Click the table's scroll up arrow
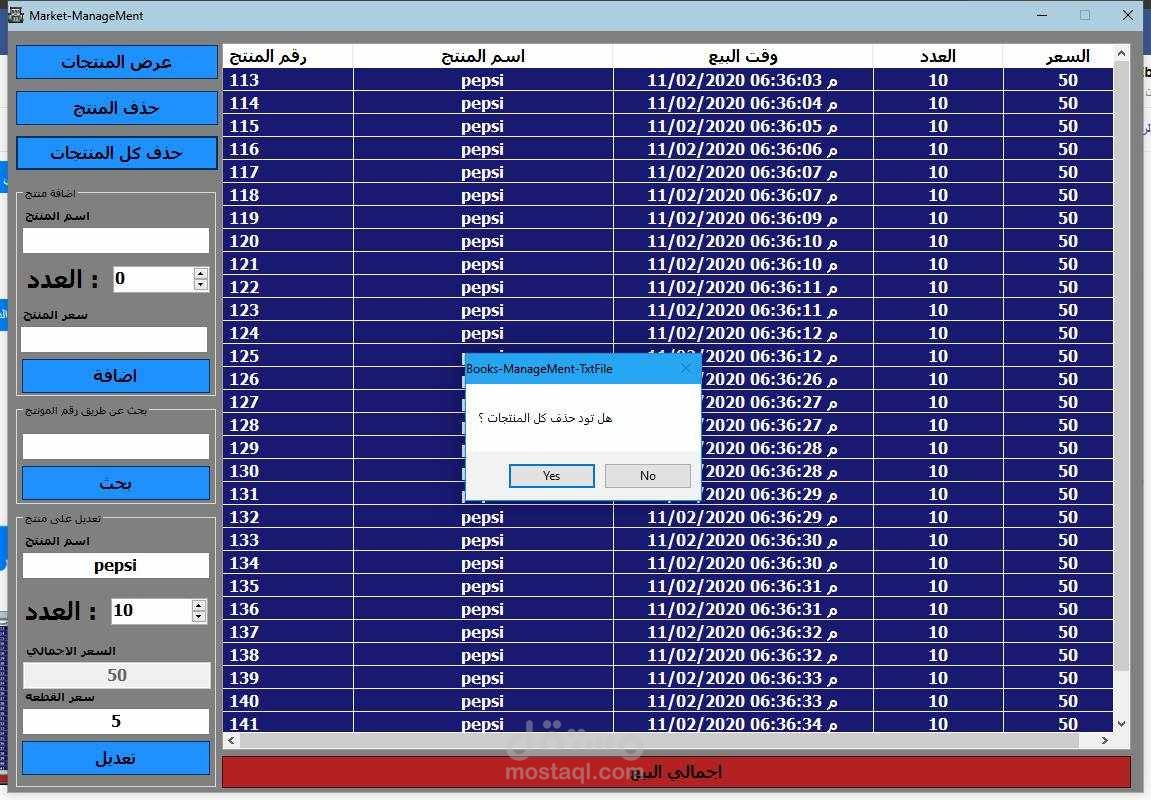The width and height of the screenshot is (1151, 800). coord(1121,54)
